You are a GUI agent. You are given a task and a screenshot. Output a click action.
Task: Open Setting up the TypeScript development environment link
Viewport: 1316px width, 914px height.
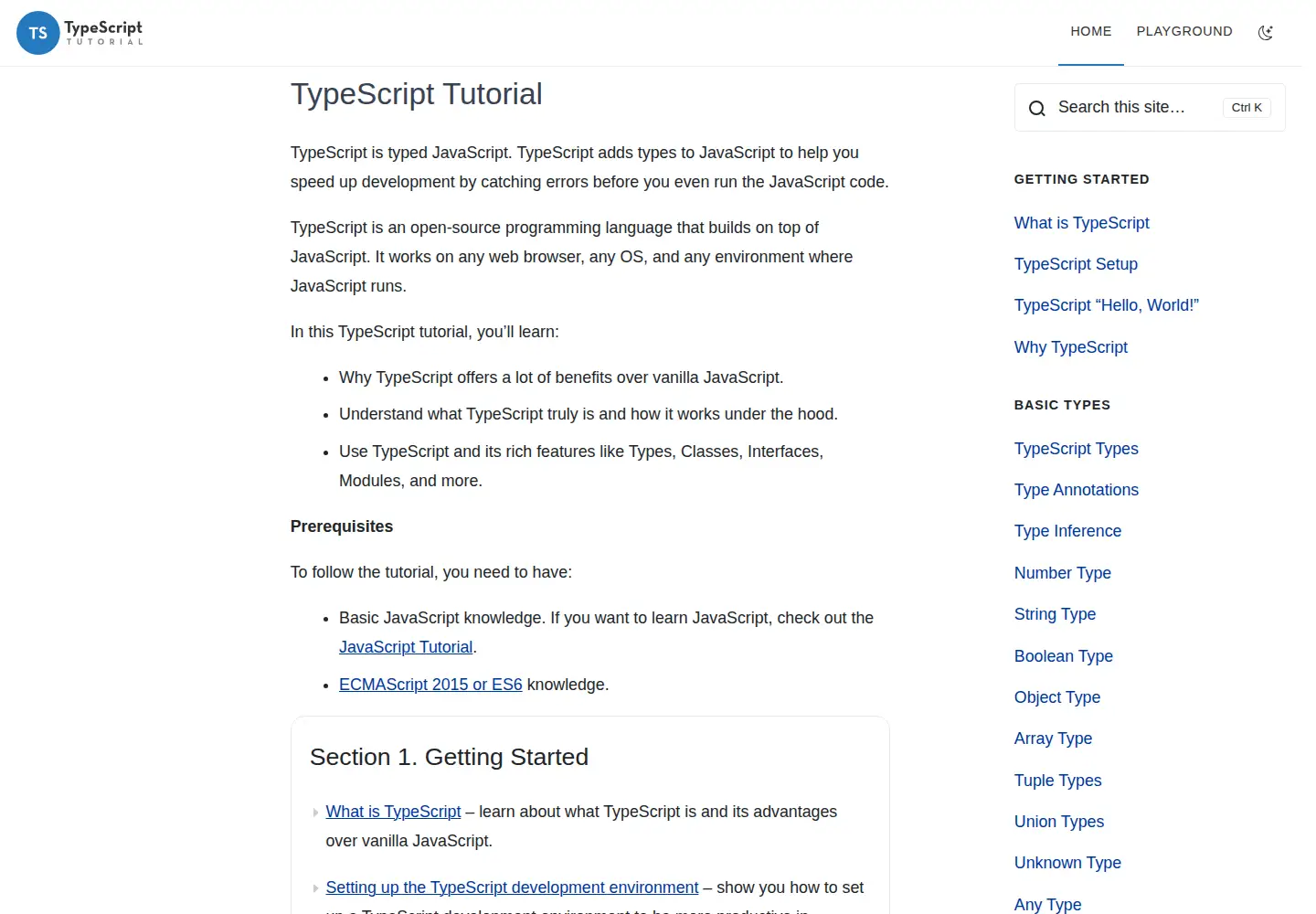(x=512, y=887)
